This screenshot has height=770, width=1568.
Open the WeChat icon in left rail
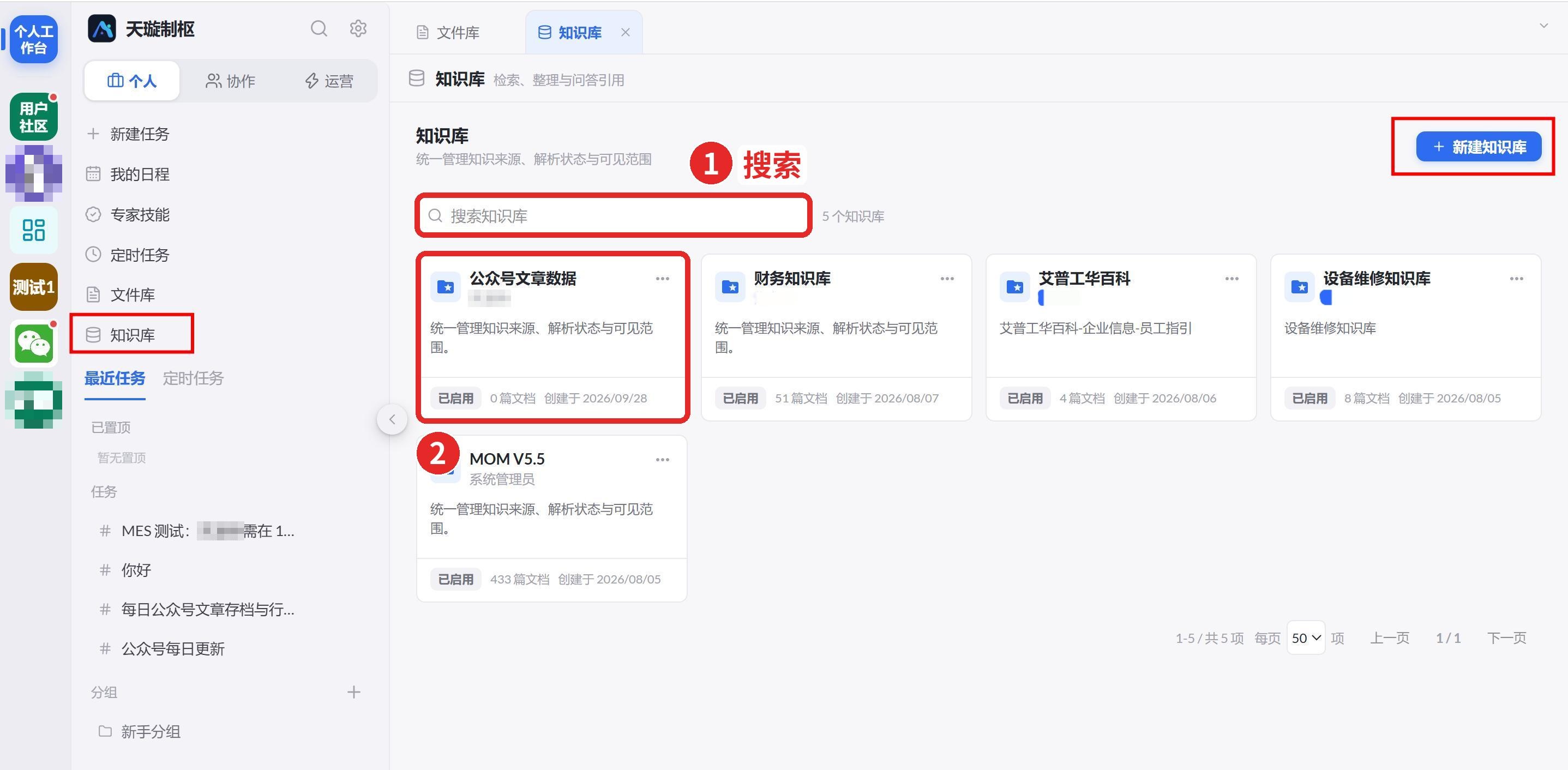click(33, 344)
